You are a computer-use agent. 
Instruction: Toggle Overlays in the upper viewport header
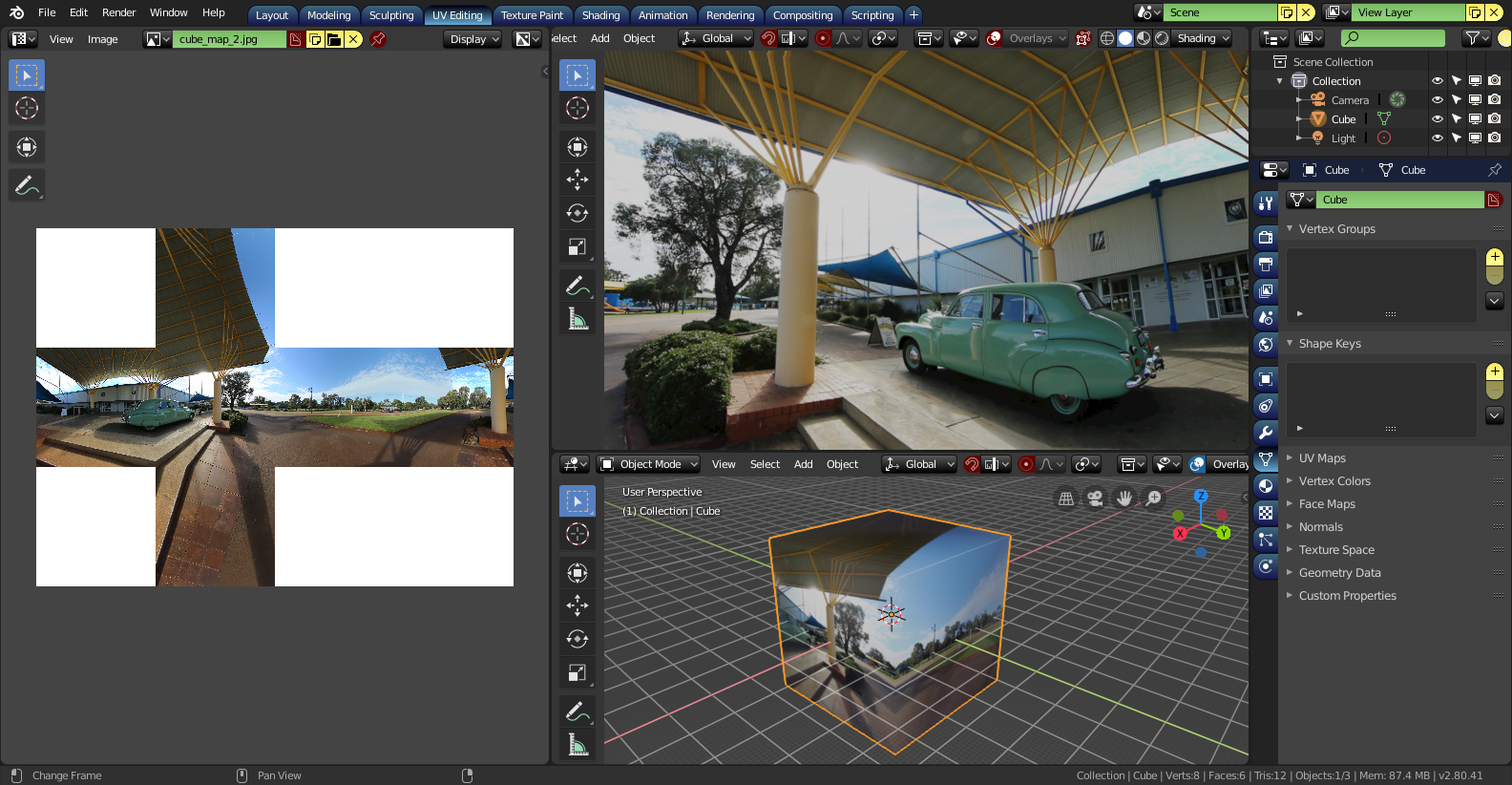click(x=994, y=38)
